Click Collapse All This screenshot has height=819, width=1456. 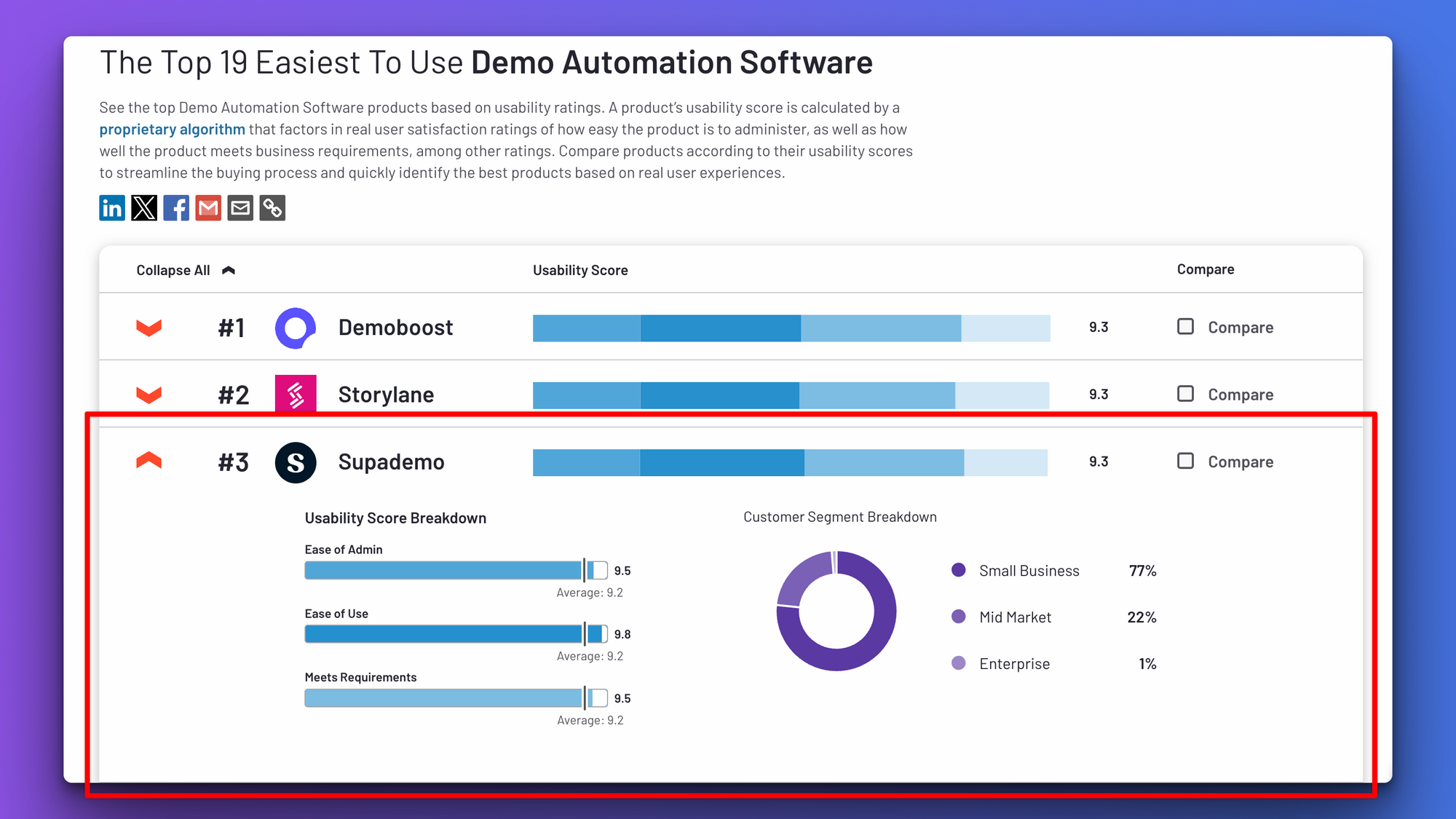coord(186,270)
